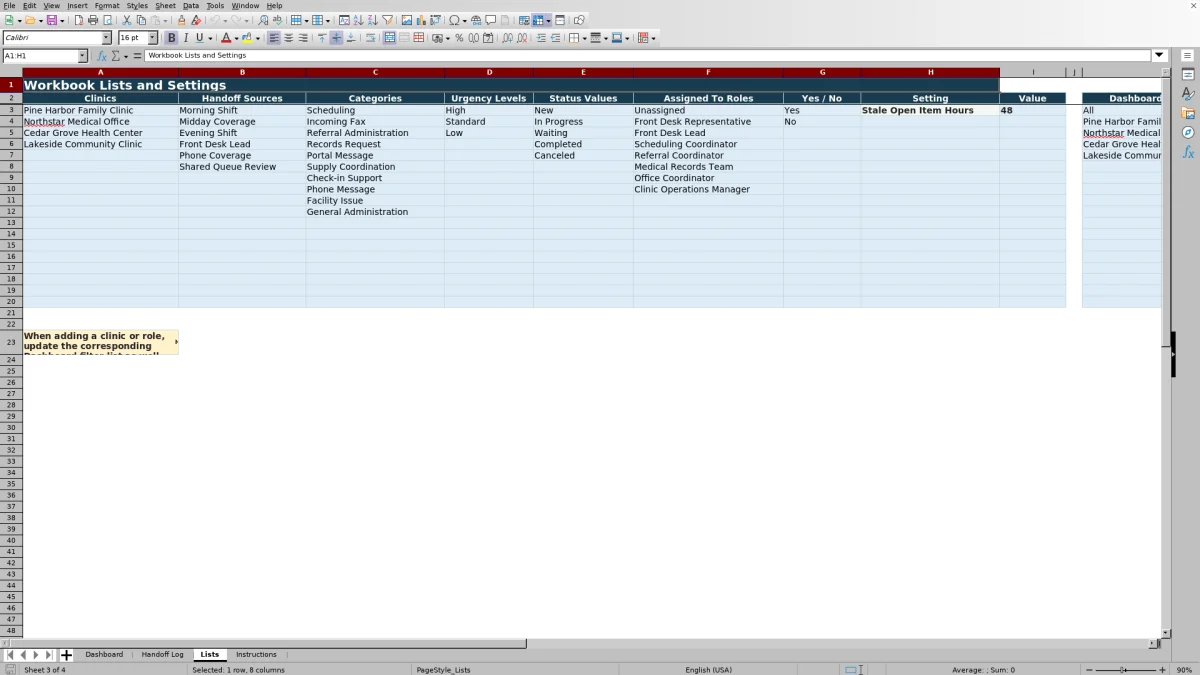Click the English (USA) language status
Image resolution: width=1200 pixels, height=675 pixels.
click(708, 670)
